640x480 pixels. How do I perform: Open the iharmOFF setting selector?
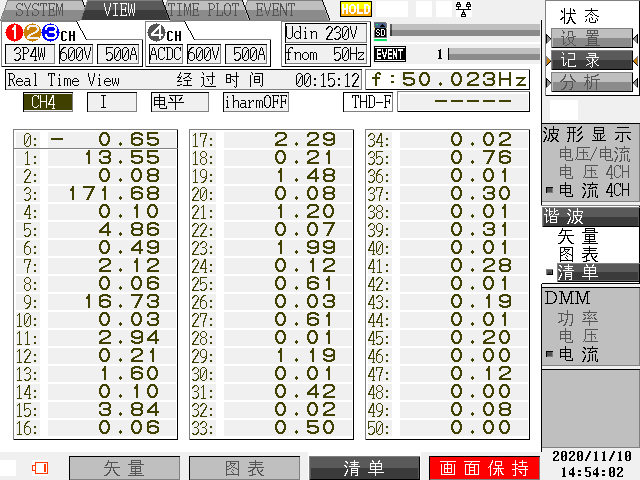(x=255, y=101)
